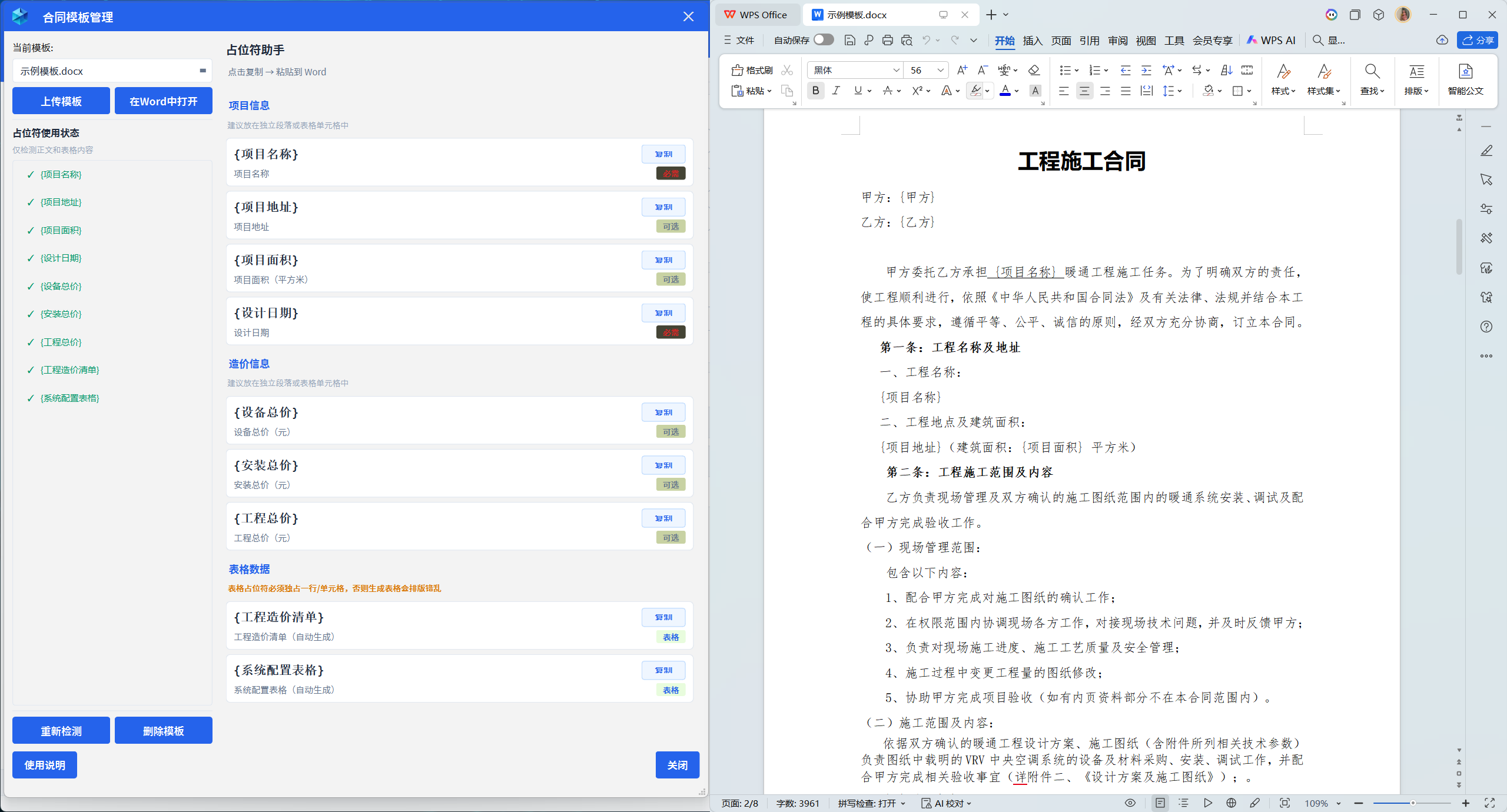
Task: Open the 审阅 ribbon tab
Action: click(1117, 40)
